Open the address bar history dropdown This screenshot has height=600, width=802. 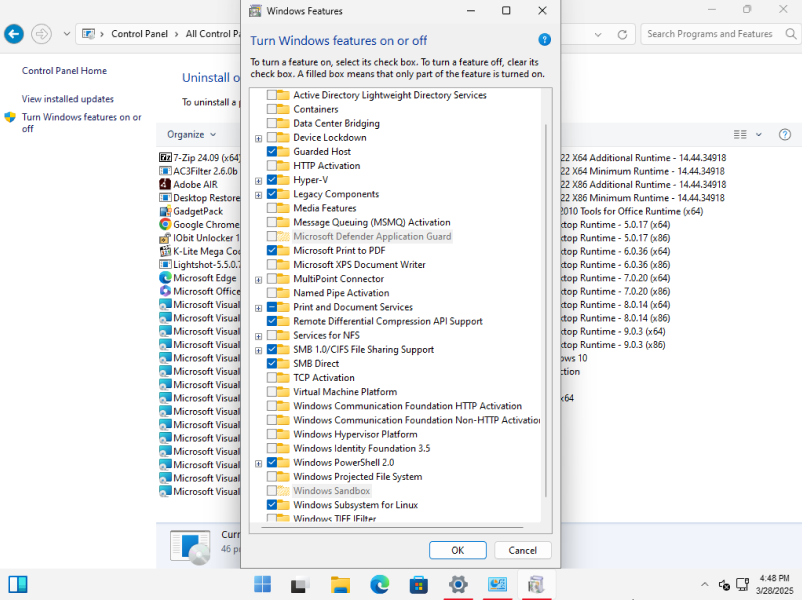598,34
